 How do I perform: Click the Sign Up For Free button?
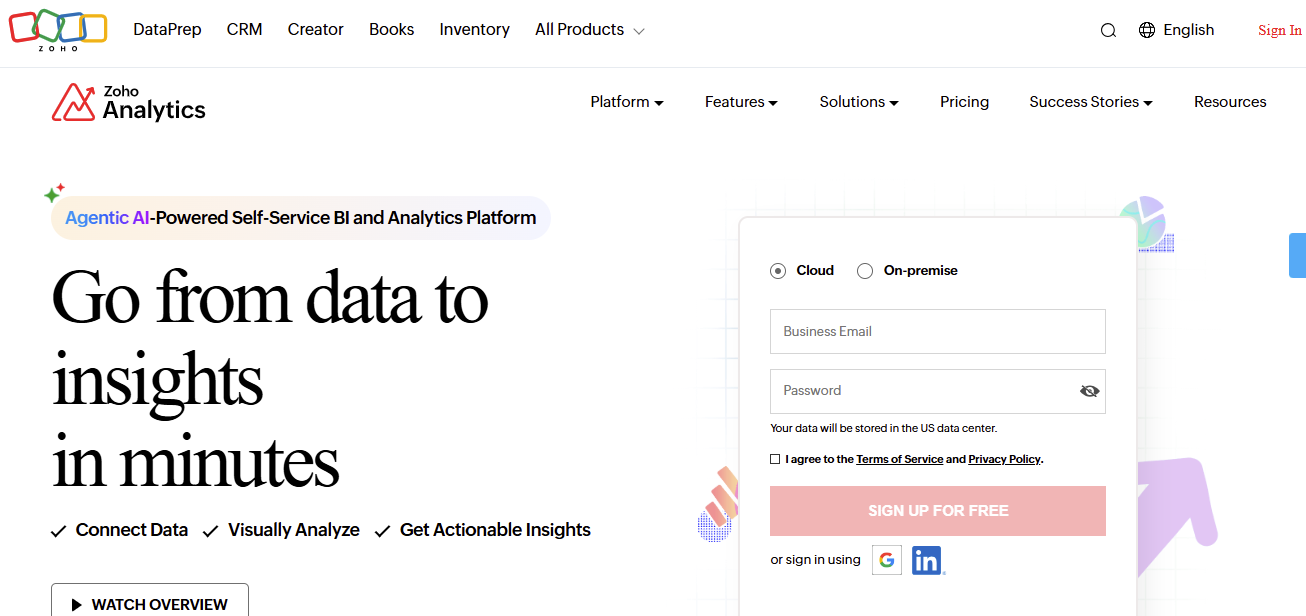937,510
